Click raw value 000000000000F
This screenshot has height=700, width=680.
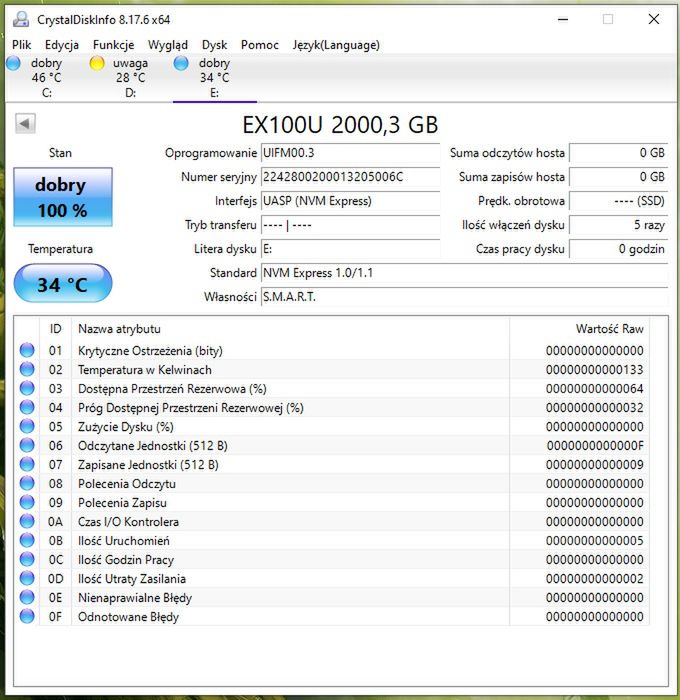point(595,446)
